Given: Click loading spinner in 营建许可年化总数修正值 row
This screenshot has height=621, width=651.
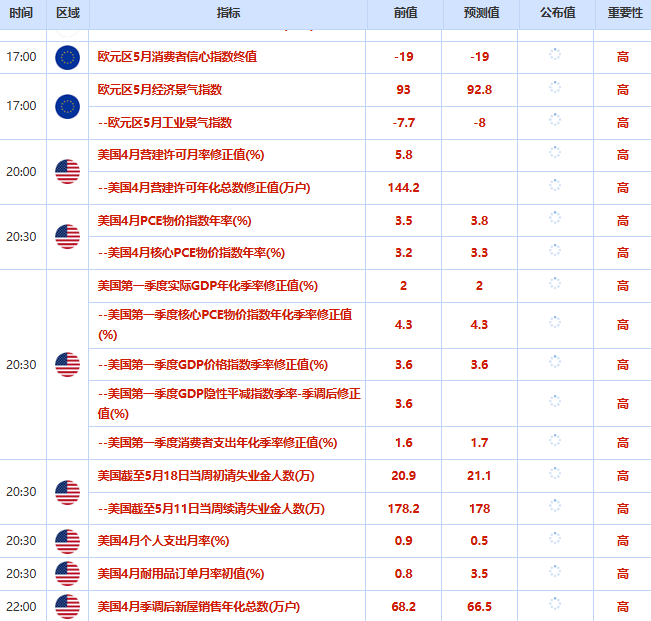Looking at the screenshot, I should click(x=555, y=185).
